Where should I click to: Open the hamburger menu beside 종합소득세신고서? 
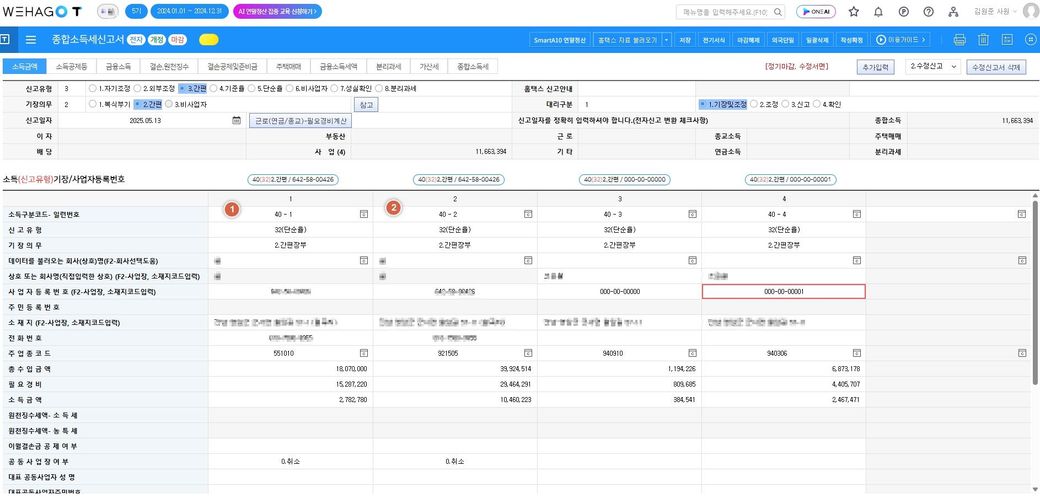[31, 40]
